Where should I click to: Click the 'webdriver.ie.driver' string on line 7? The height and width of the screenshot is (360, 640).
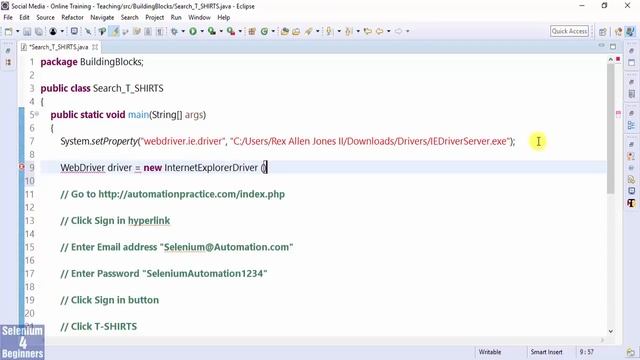click(x=183, y=141)
